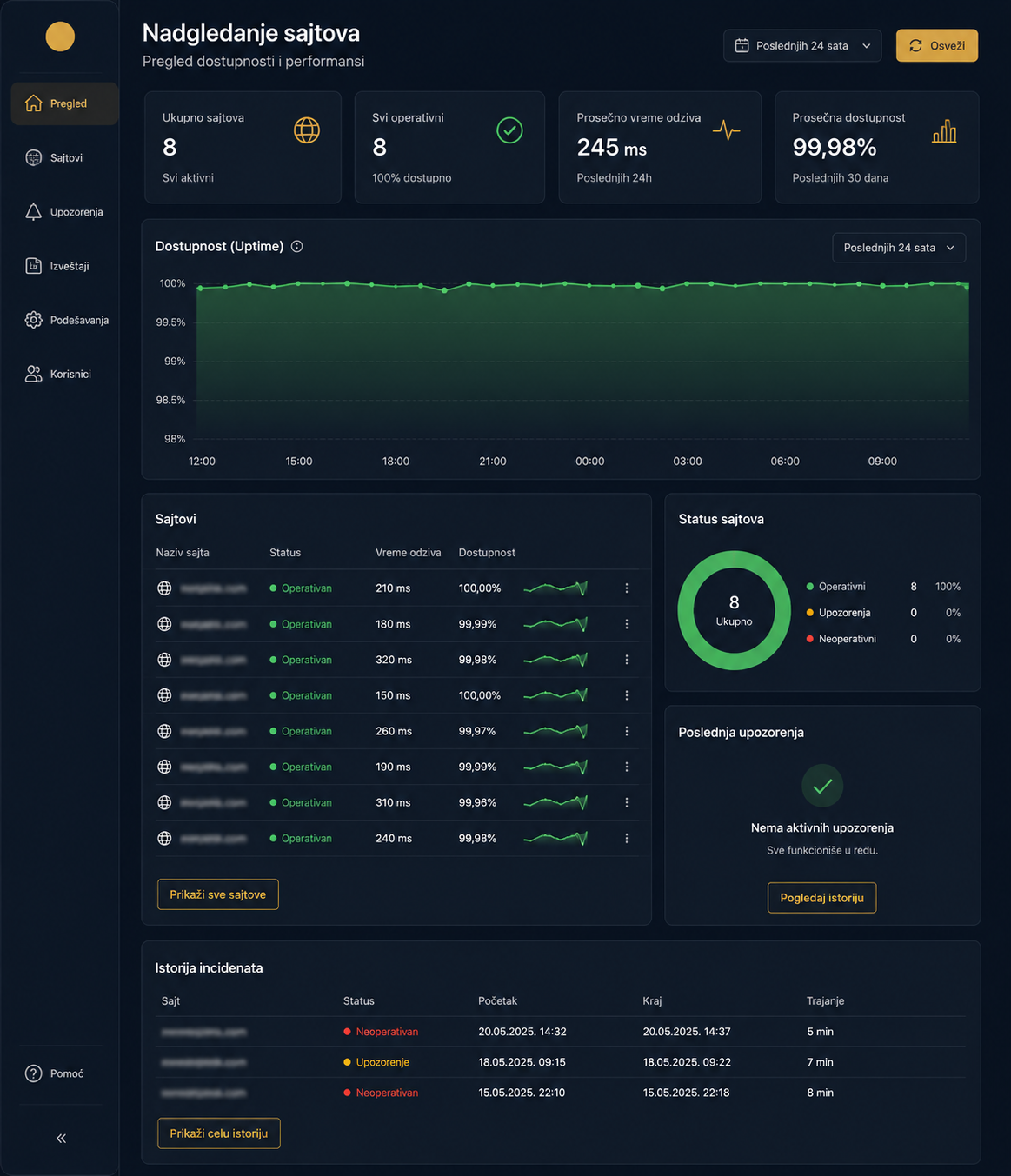Open header Poslednjih 24 sata date dropdown
This screenshot has width=1011, height=1176.
[x=802, y=46]
